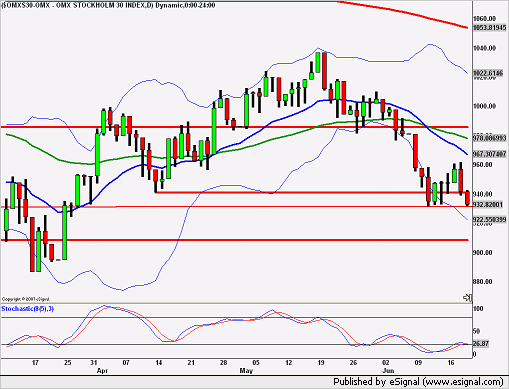The width and height of the screenshot is (509, 389).
Task: Click date label 19 on time axis
Action: (321, 363)
